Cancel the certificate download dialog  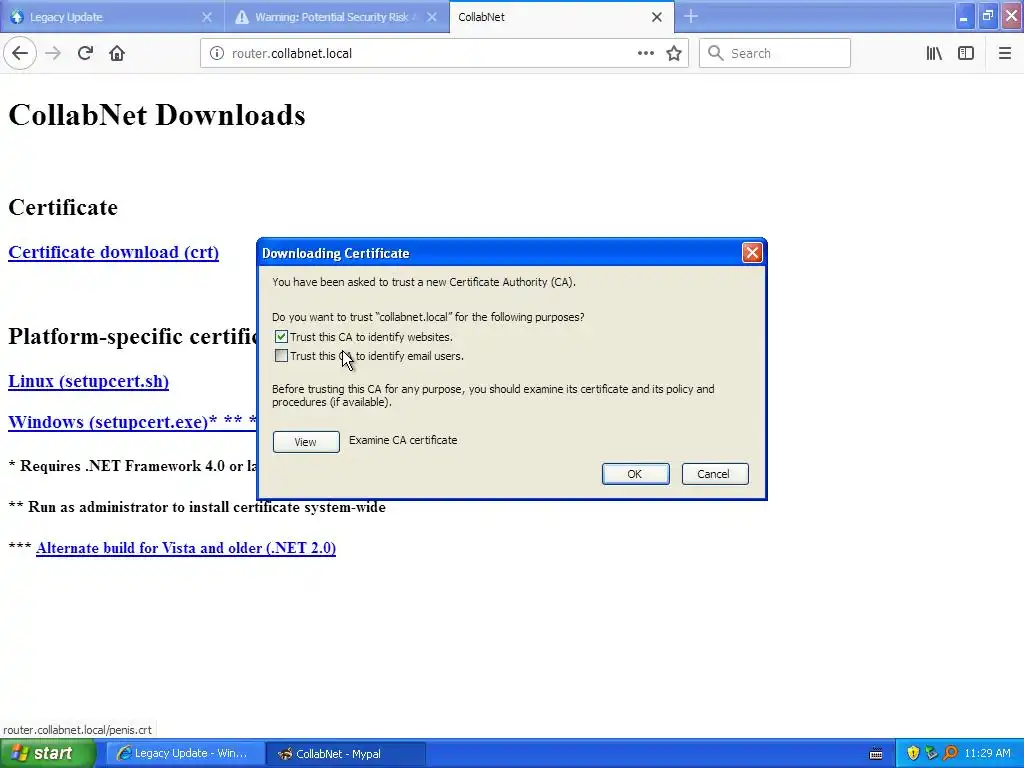(714, 474)
